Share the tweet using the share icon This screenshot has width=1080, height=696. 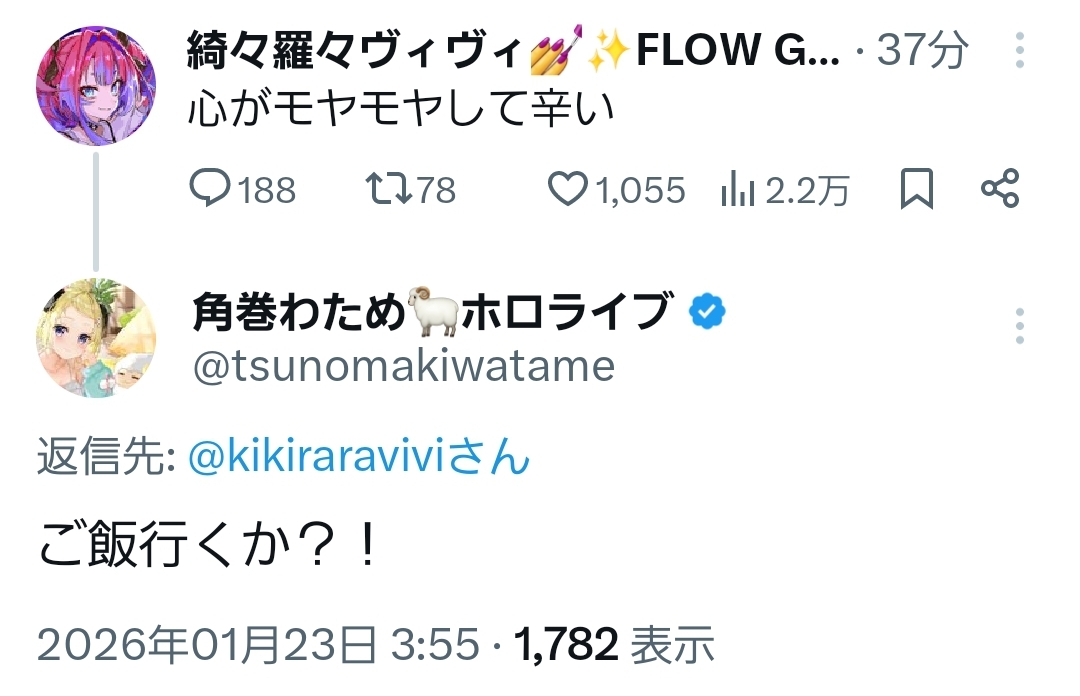pos(999,189)
